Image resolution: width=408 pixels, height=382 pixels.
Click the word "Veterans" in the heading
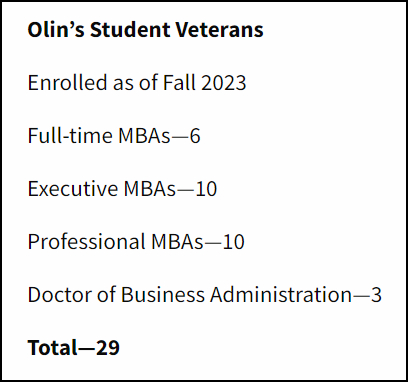coord(219,29)
